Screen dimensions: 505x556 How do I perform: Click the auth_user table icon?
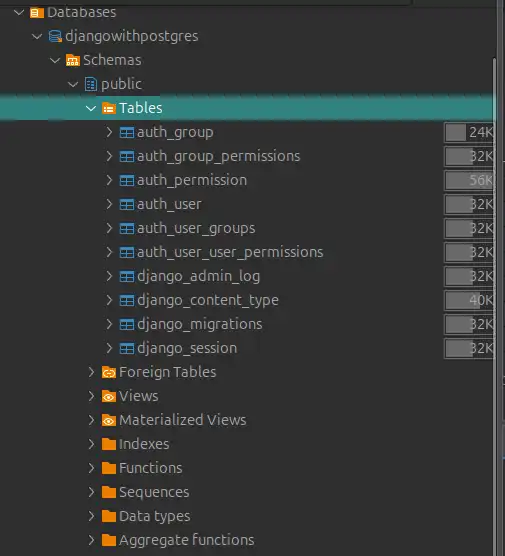tap(127, 204)
